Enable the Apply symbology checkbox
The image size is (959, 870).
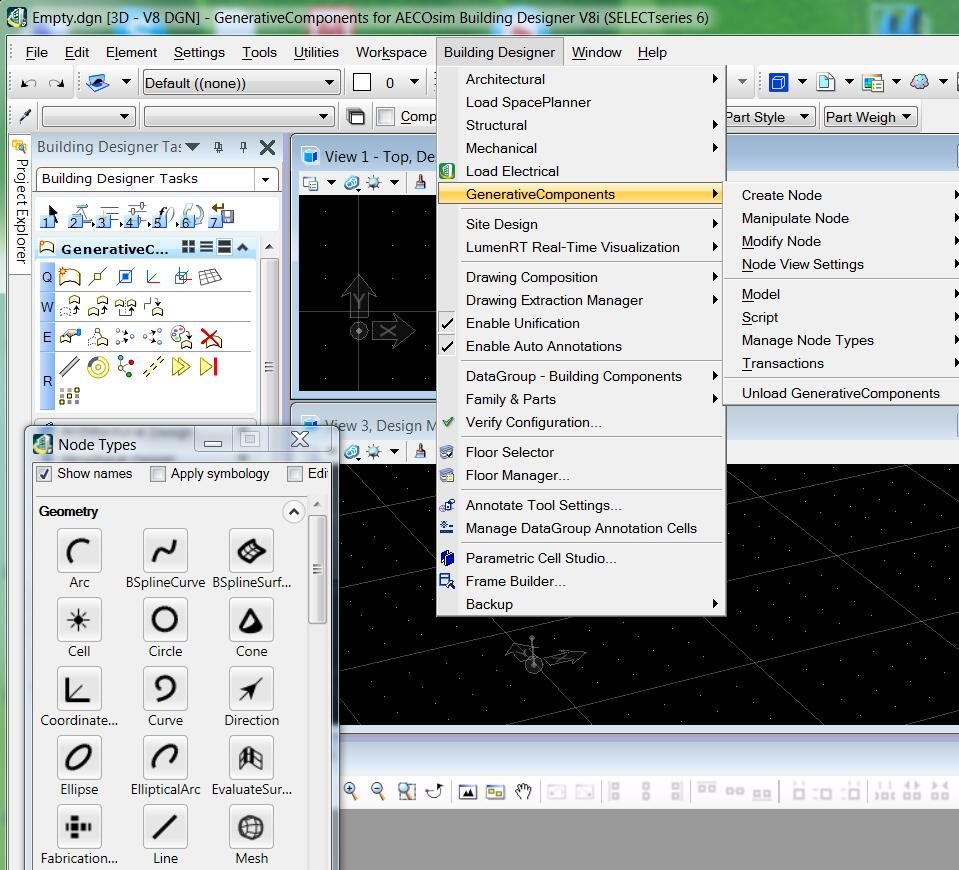point(158,474)
